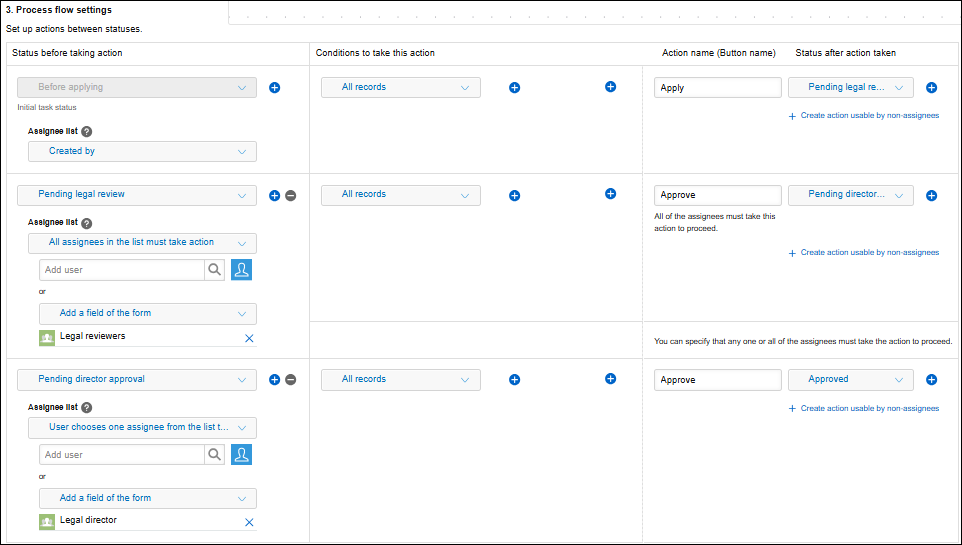Open the Created by assignee dropdown

click(x=142, y=151)
